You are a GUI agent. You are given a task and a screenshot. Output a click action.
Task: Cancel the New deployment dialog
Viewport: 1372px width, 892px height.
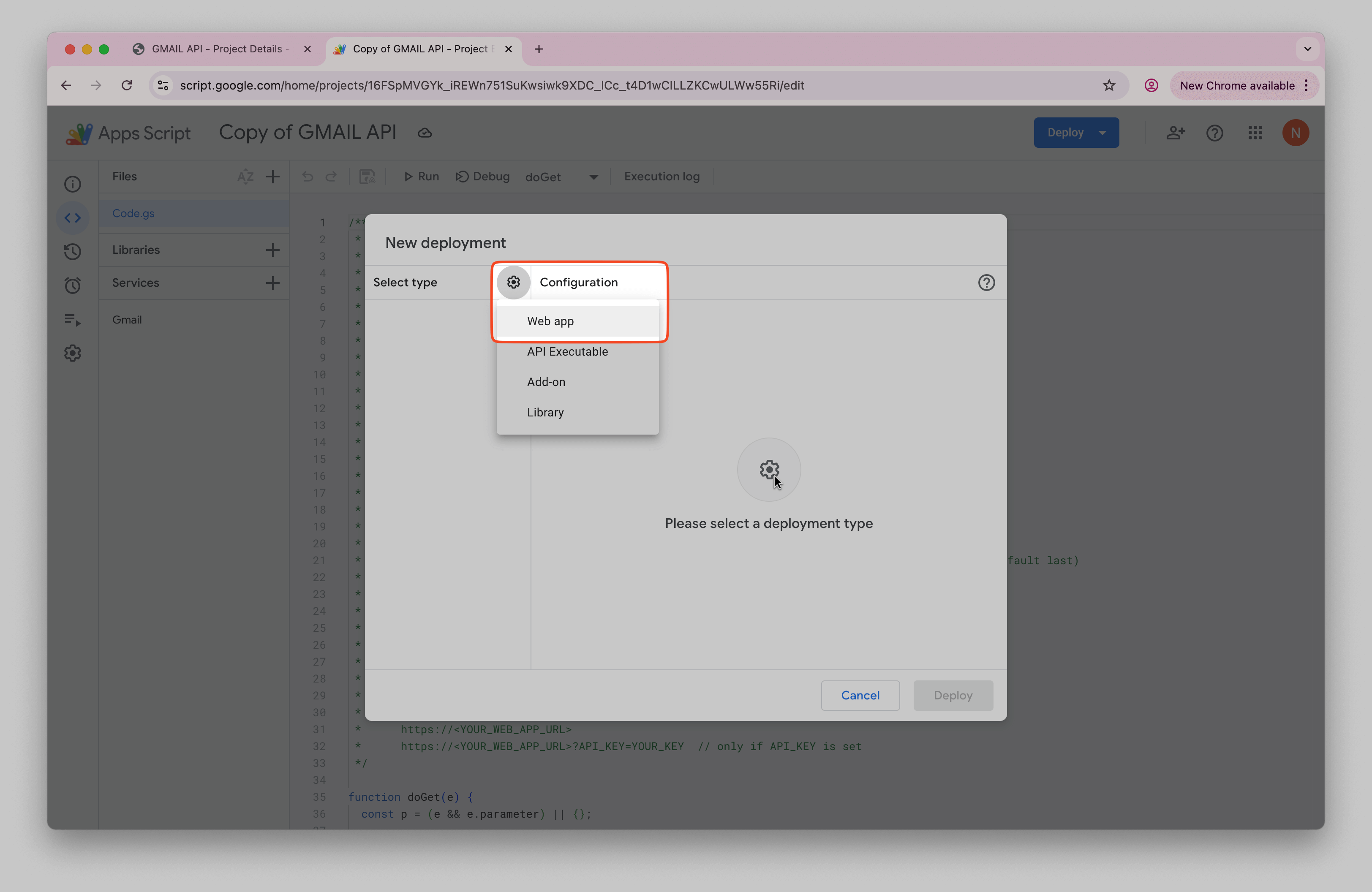pyautogui.click(x=860, y=695)
